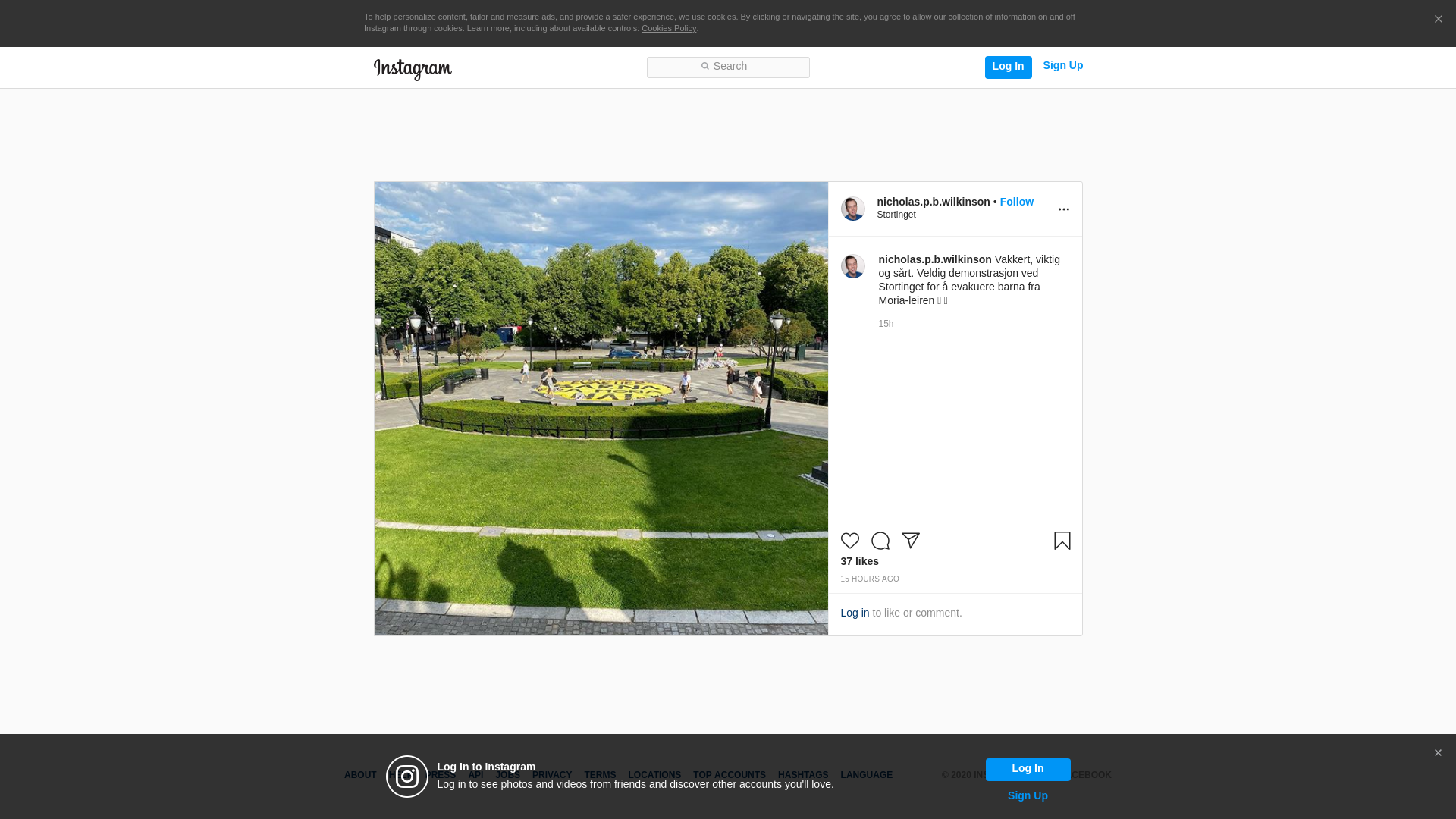Click the profile avatar in post header

(852, 209)
